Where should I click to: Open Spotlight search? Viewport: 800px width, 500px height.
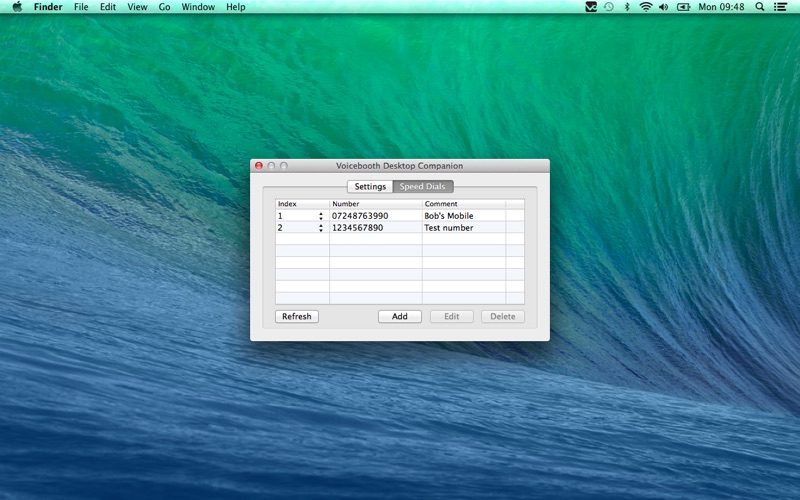(760, 7)
